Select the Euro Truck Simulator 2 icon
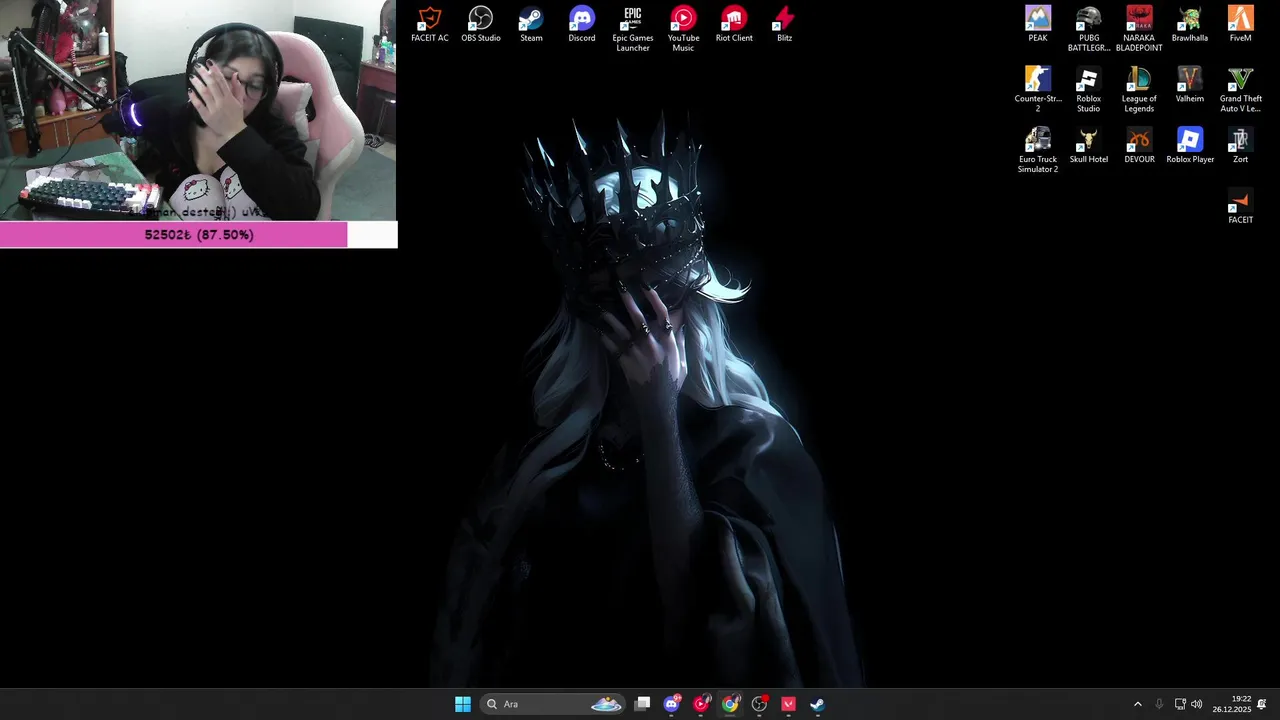The image size is (1280, 720). click(x=1038, y=151)
